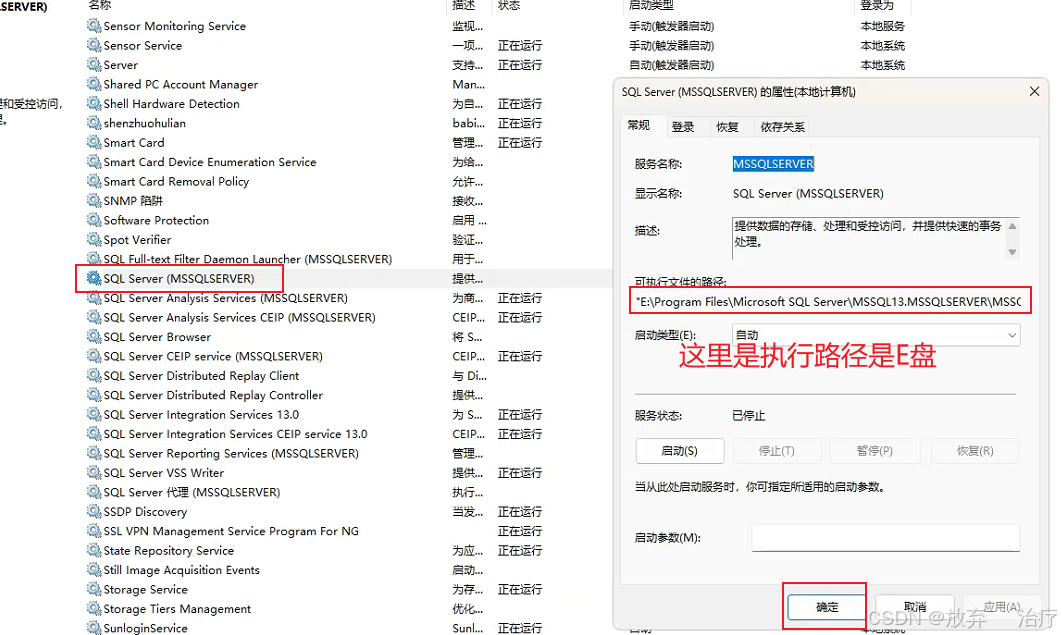Screen dimensions: 1062x635
Task: Click the 停止(T) button
Action: [x=777, y=451]
